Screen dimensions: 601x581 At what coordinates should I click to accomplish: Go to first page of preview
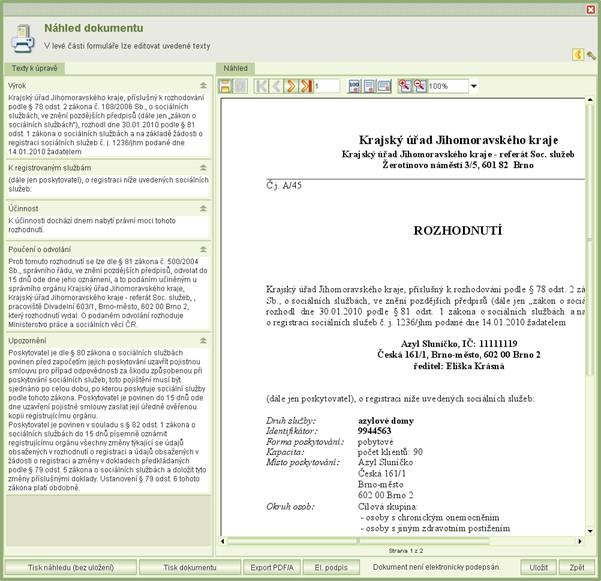point(261,86)
